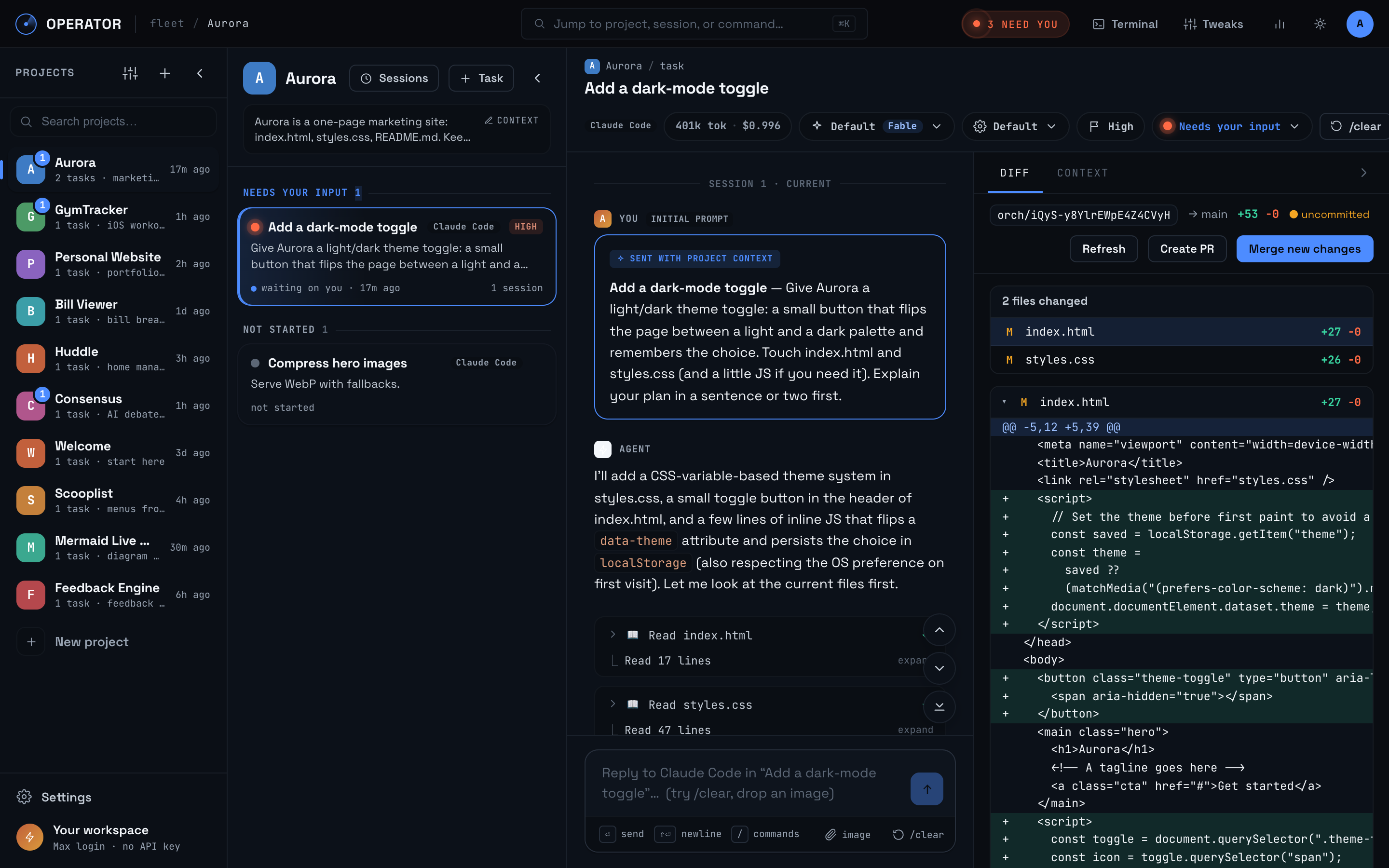Select the Personal Website project
The height and width of the screenshot is (868, 1389).
pyautogui.click(x=113, y=264)
